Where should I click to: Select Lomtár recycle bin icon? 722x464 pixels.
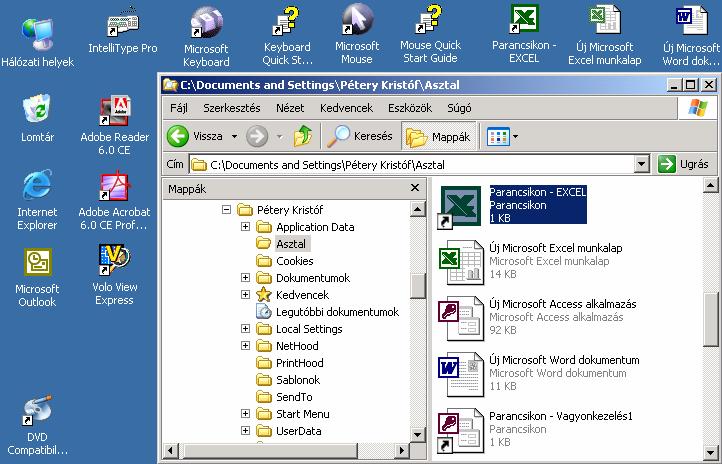tap(37, 118)
